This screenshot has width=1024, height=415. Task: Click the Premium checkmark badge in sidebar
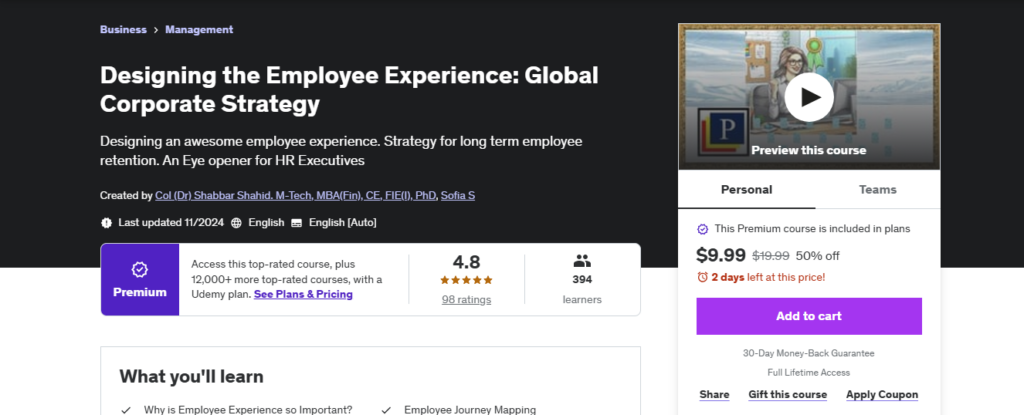(703, 229)
